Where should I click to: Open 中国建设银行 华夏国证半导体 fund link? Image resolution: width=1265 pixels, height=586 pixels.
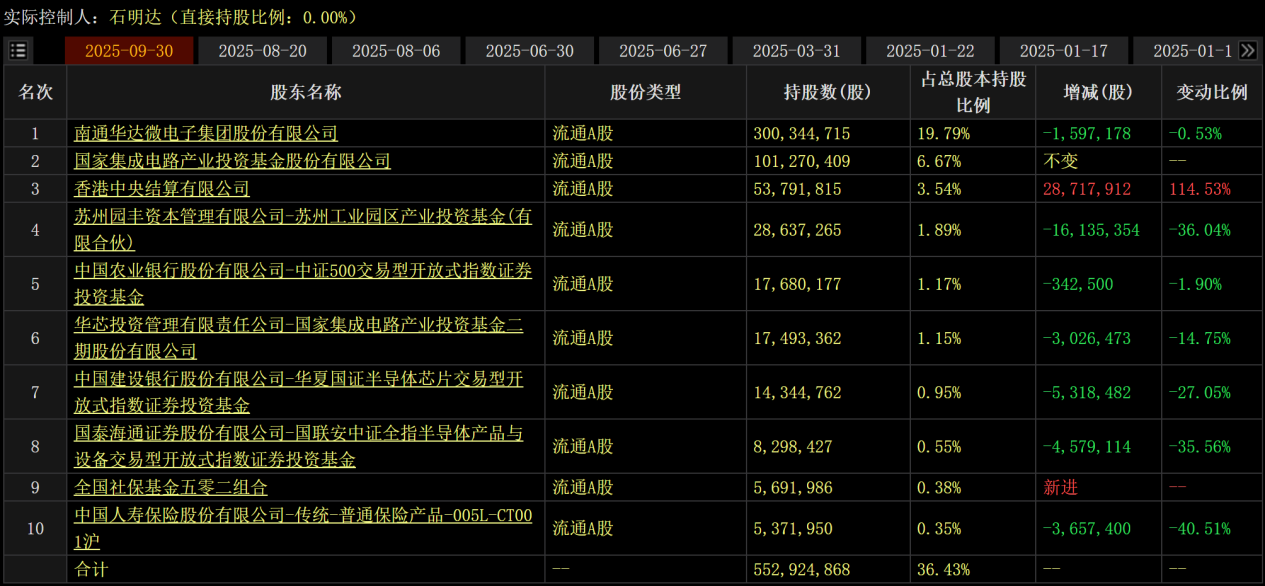pos(298,392)
